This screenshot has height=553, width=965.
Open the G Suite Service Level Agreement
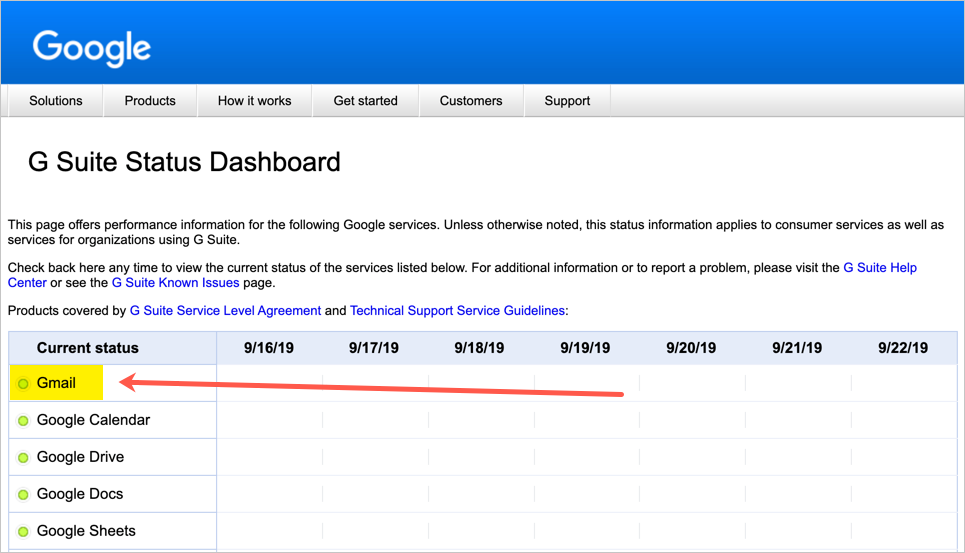point(225,311)
